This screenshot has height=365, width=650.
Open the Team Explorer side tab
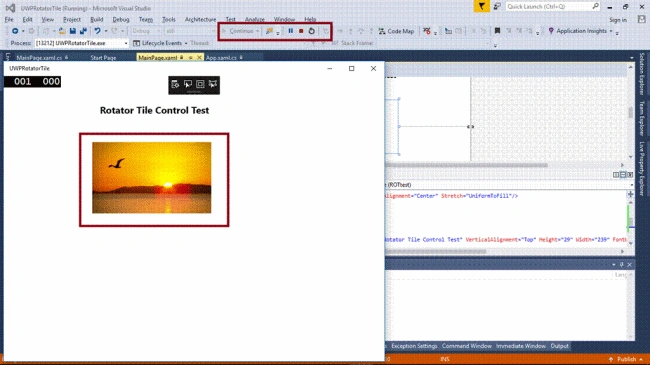tap(642, 118)
